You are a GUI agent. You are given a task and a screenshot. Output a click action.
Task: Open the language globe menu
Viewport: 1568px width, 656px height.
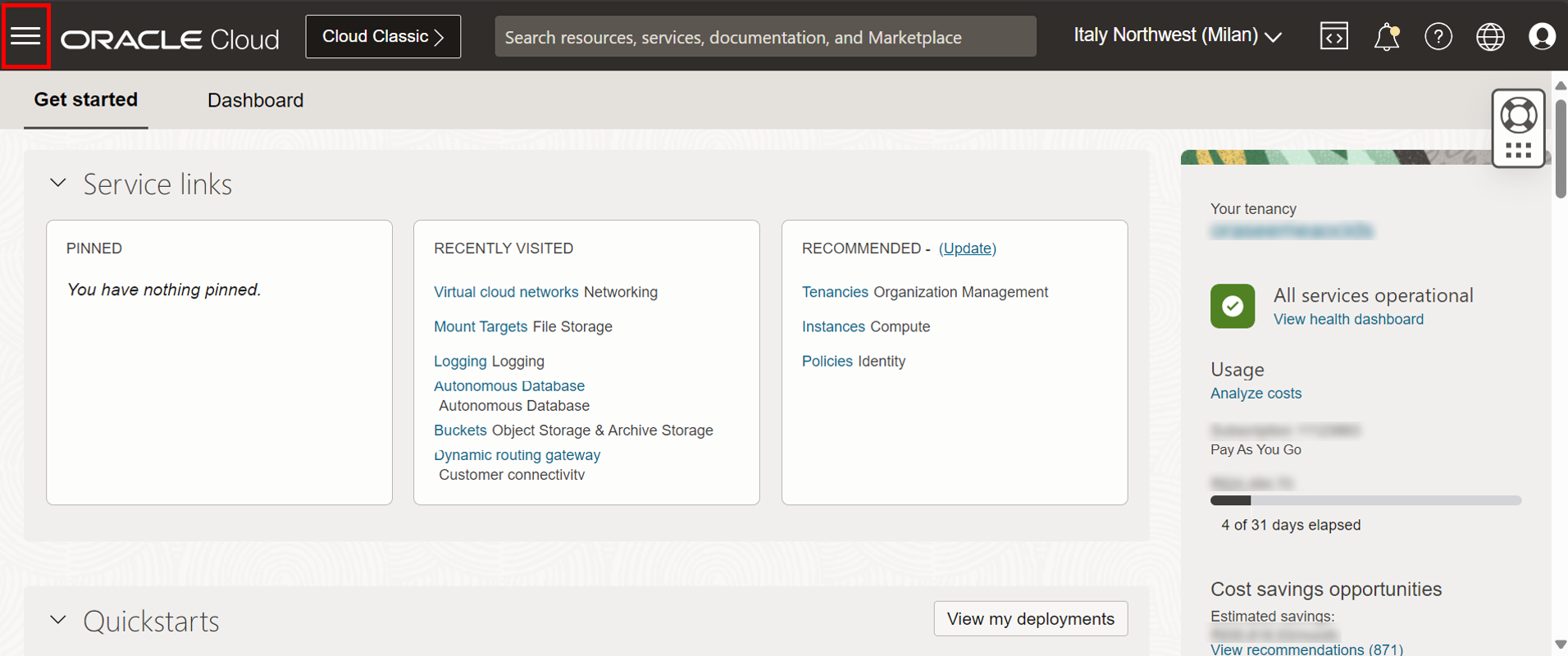tap(1490, 37)
